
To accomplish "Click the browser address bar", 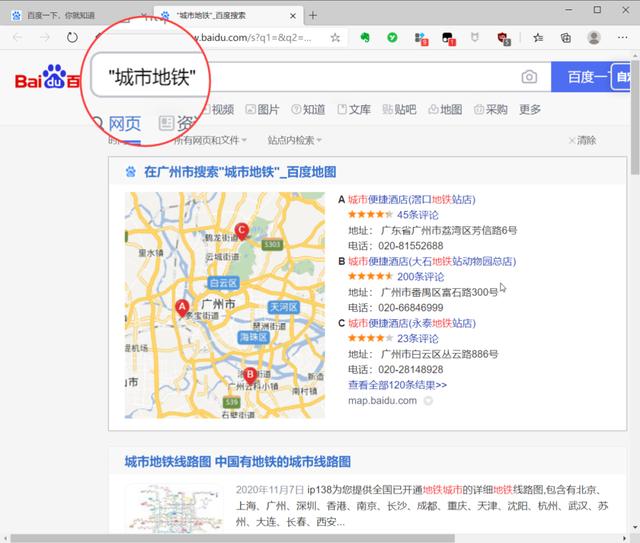I will pos(251,38).
